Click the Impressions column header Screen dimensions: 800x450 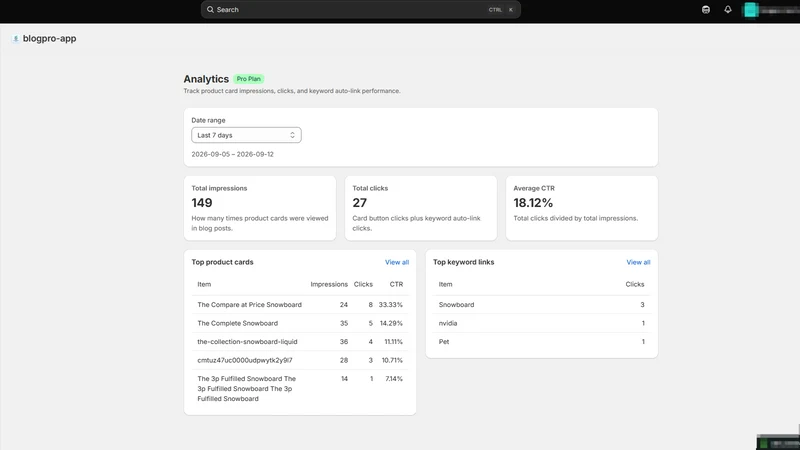pos(329,284)
